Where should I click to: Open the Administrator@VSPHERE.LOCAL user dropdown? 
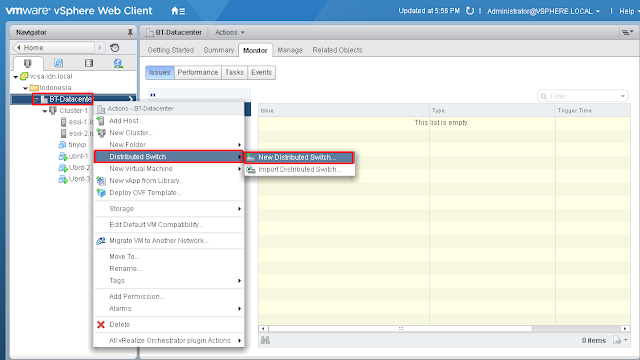pos(544,11)
